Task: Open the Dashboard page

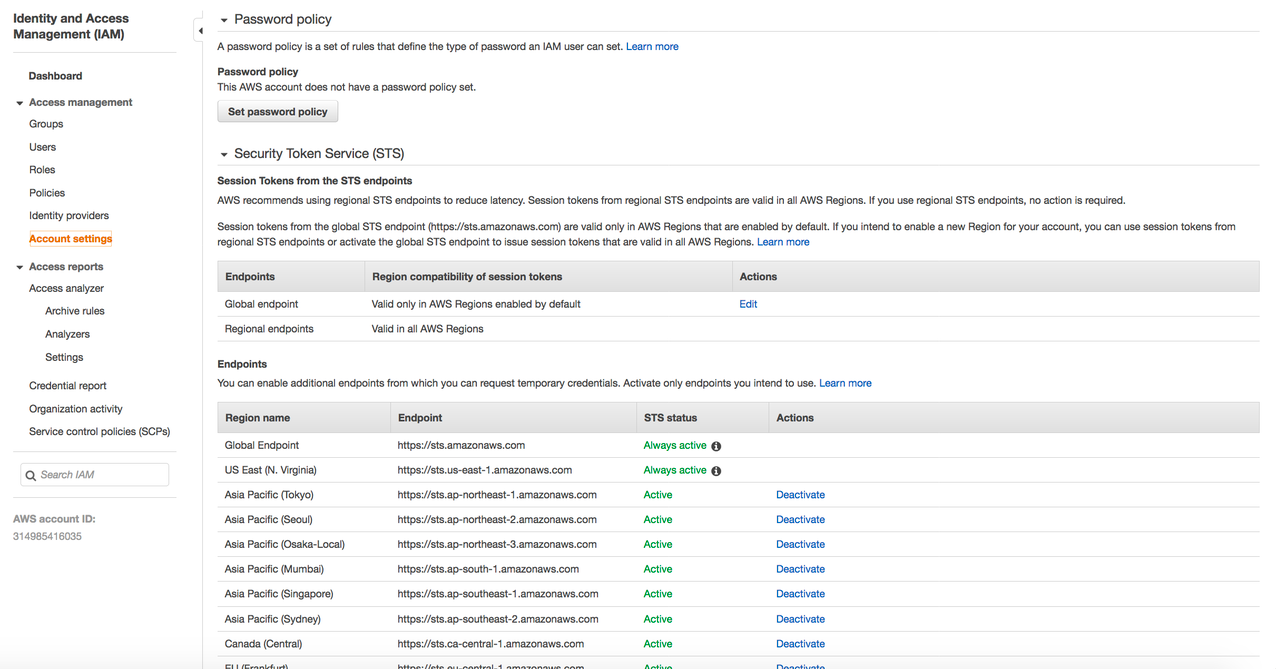Action: pyautogui.click(x=55, y=76)
